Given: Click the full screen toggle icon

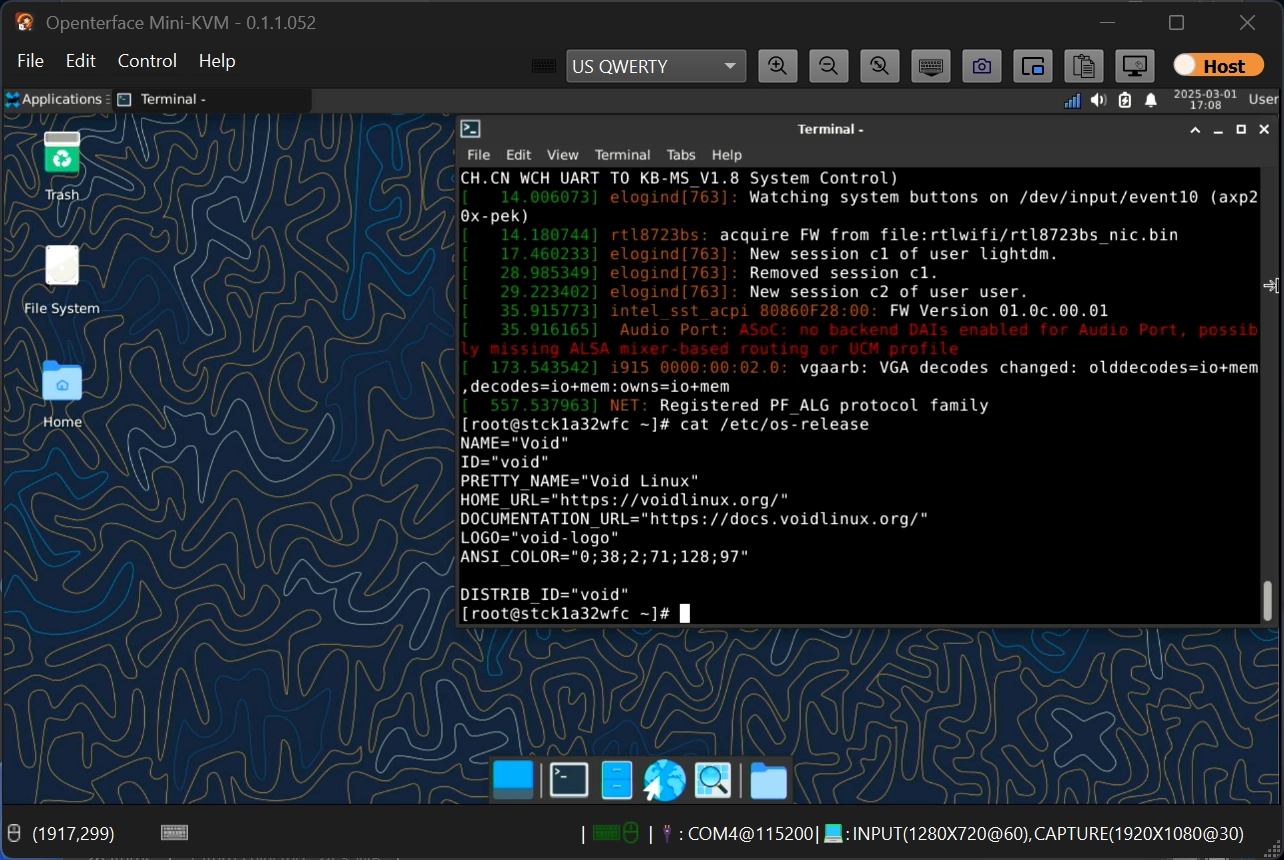Looking at the screenshot, I should tap(1033, 66).
